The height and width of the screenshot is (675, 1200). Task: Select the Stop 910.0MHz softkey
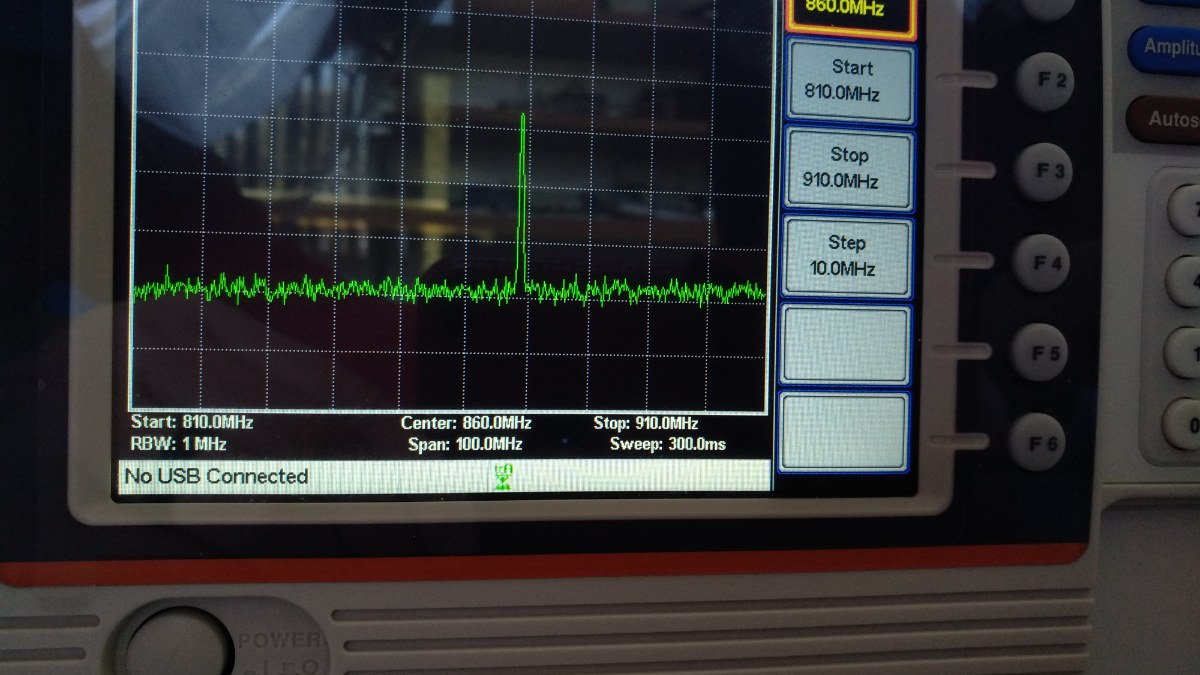(848, 168)
